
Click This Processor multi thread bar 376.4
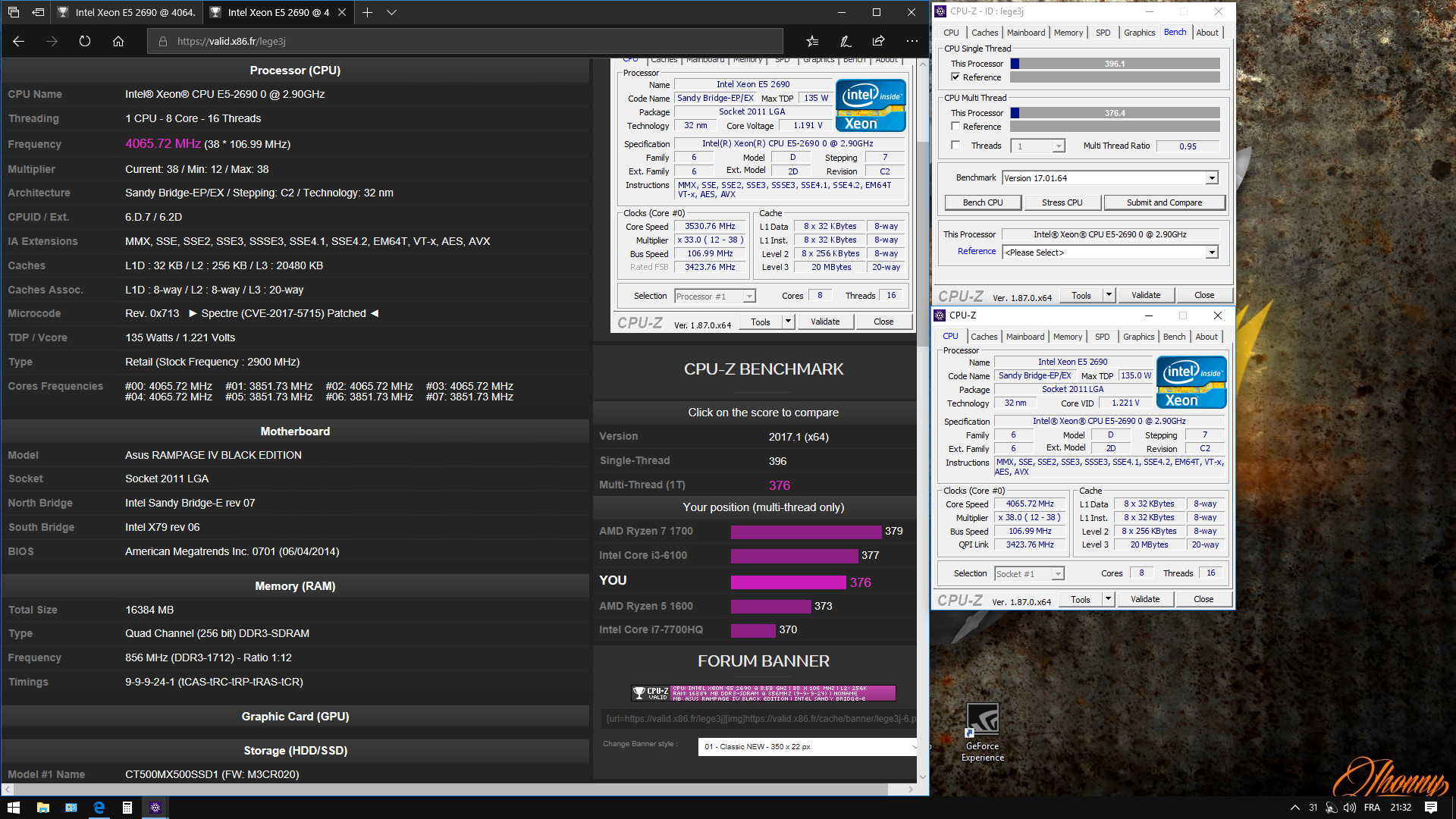[1115, 113]
